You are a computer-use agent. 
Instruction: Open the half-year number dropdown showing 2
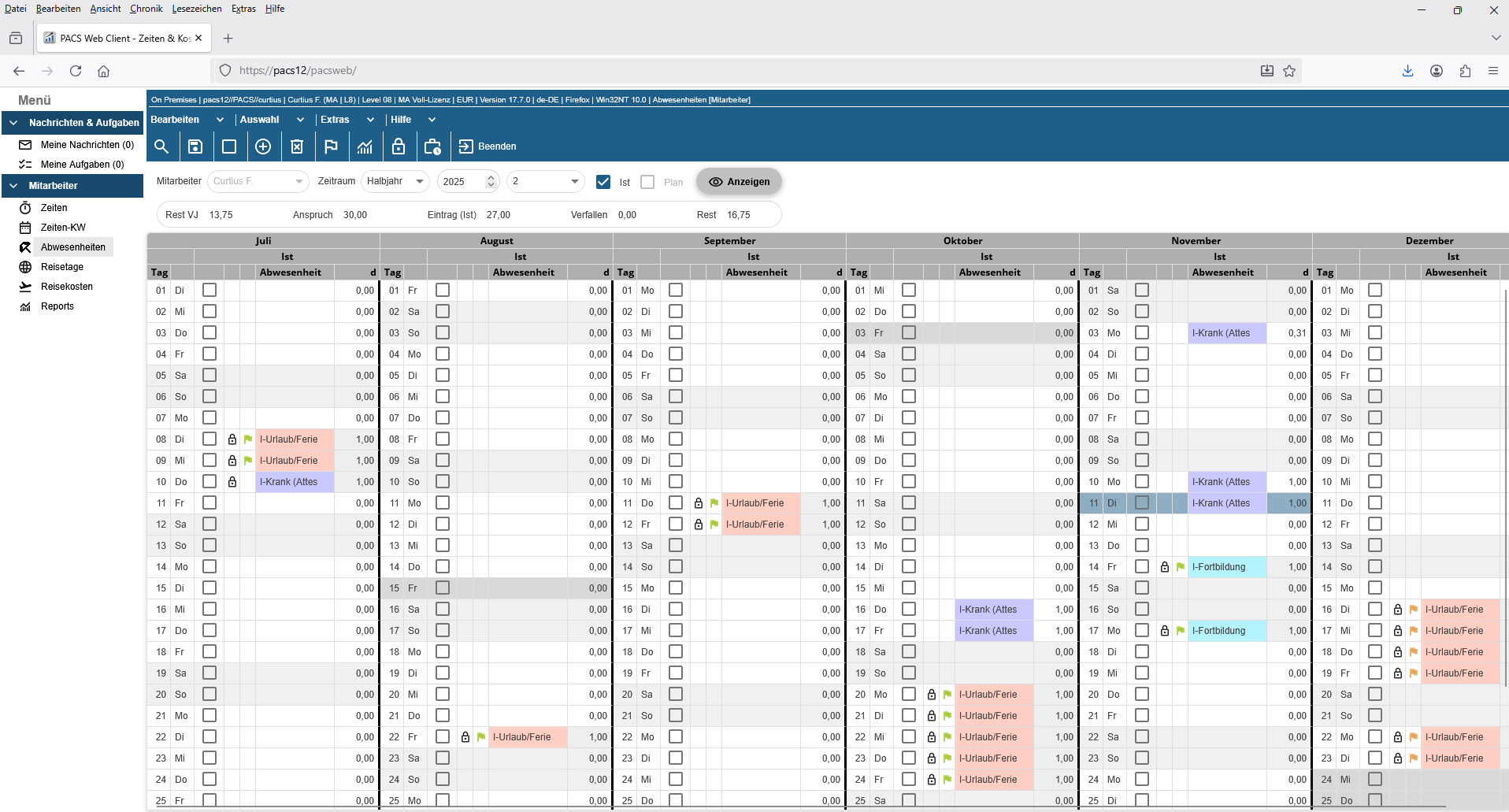tap(545, 182)
